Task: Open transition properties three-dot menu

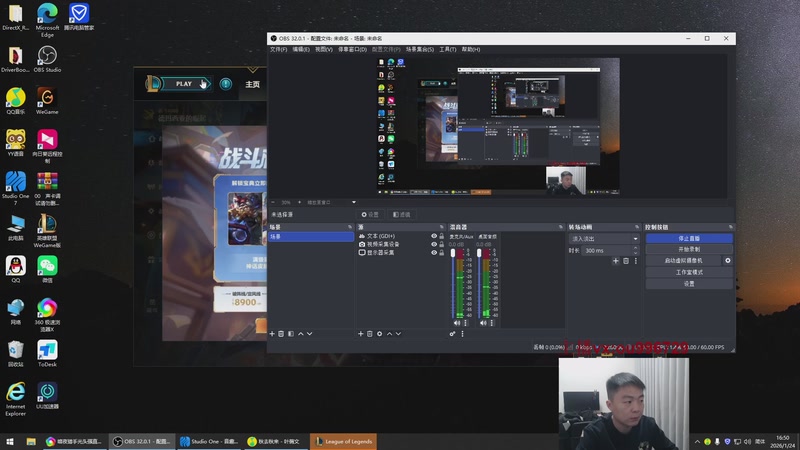Action: [x=636, y=261]
